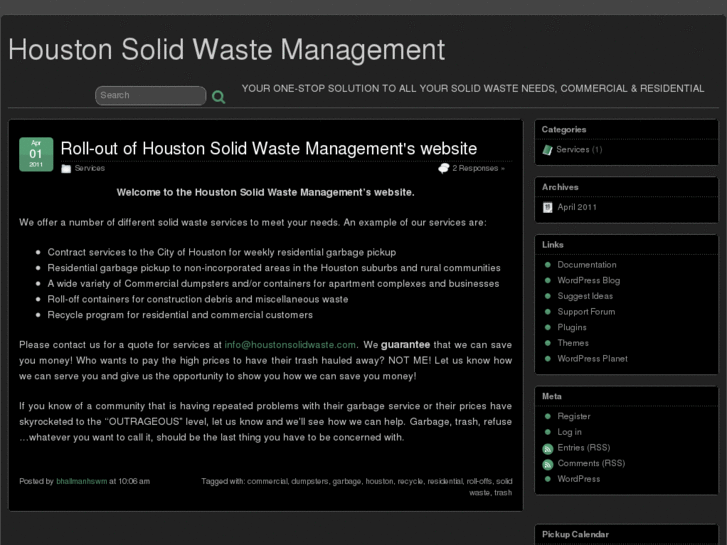Screen dimensions: 727x545
Task: Open the Services (1) category in sidebar
Action: 579,150
